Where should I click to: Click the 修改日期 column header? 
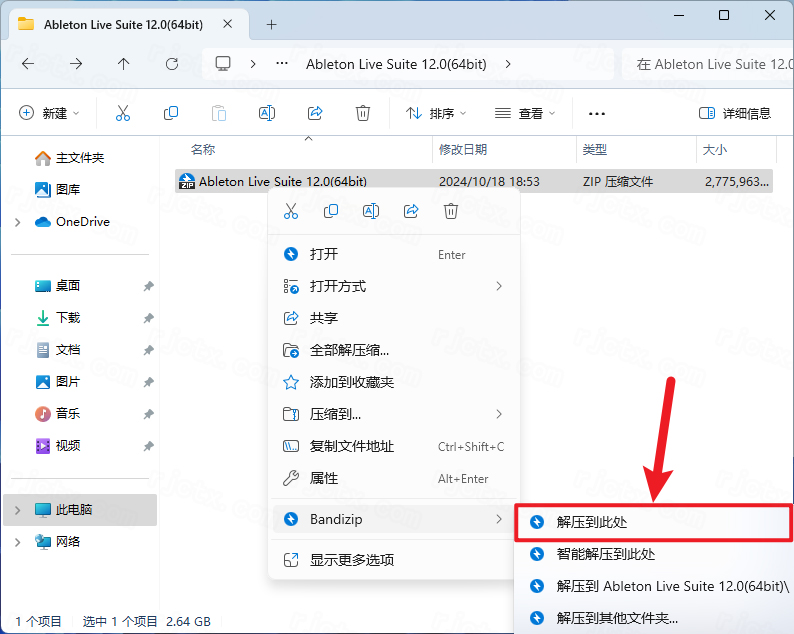(463, 149)
